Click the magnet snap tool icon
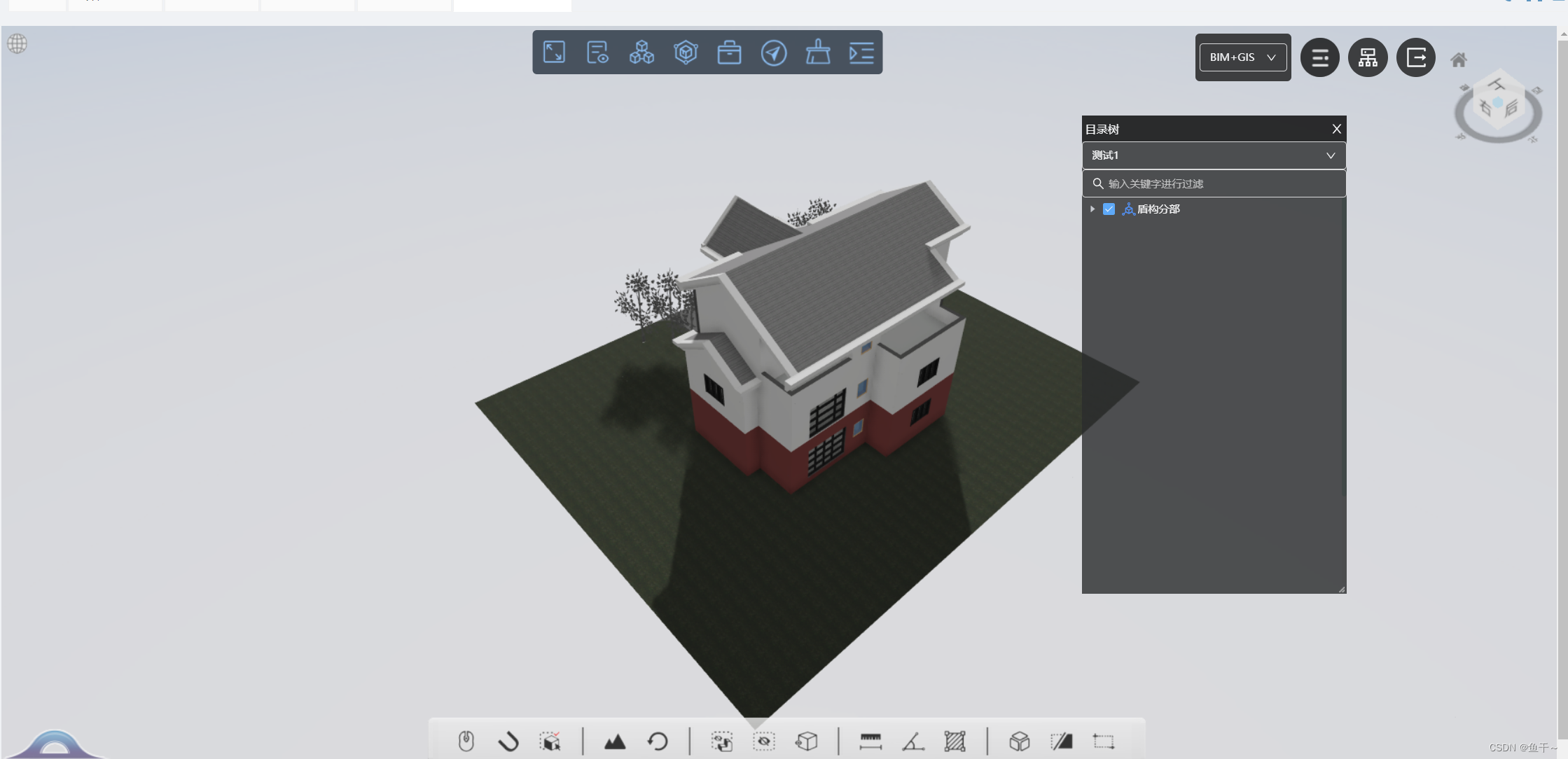Viewport: 1568px width, 759px height. 508,741
